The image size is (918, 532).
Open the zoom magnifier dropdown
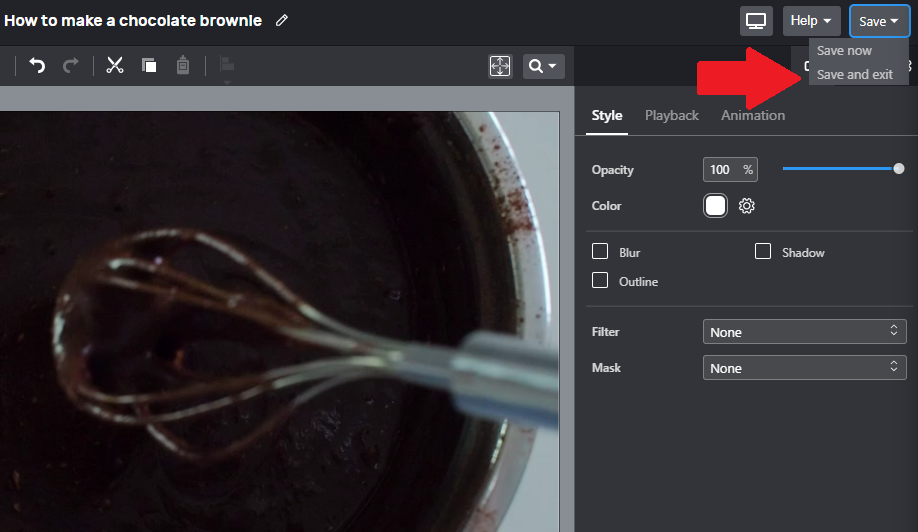[543, 66]
